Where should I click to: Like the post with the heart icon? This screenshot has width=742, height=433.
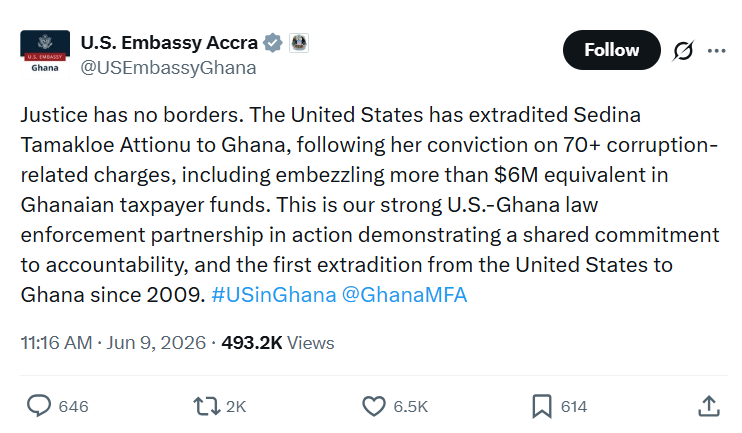374,406
